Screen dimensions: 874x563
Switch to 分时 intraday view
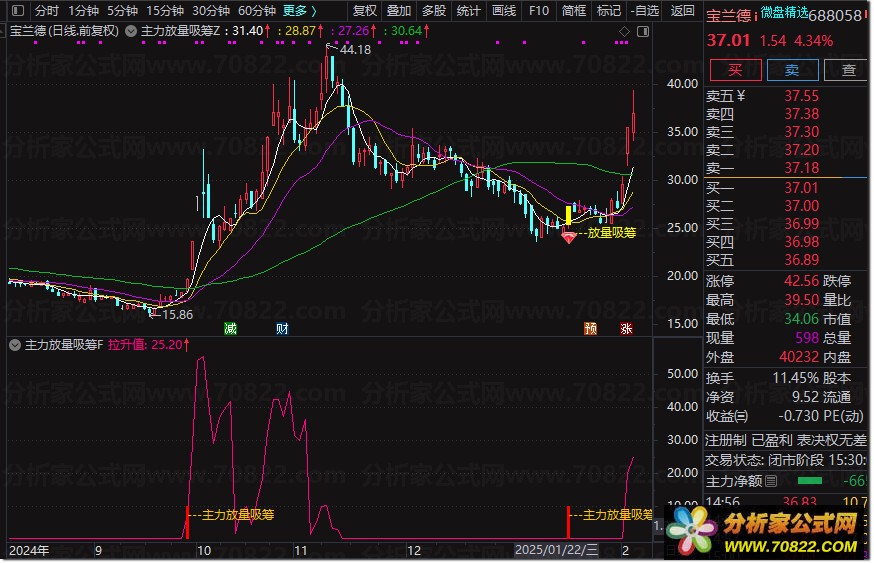pos(46,11)
